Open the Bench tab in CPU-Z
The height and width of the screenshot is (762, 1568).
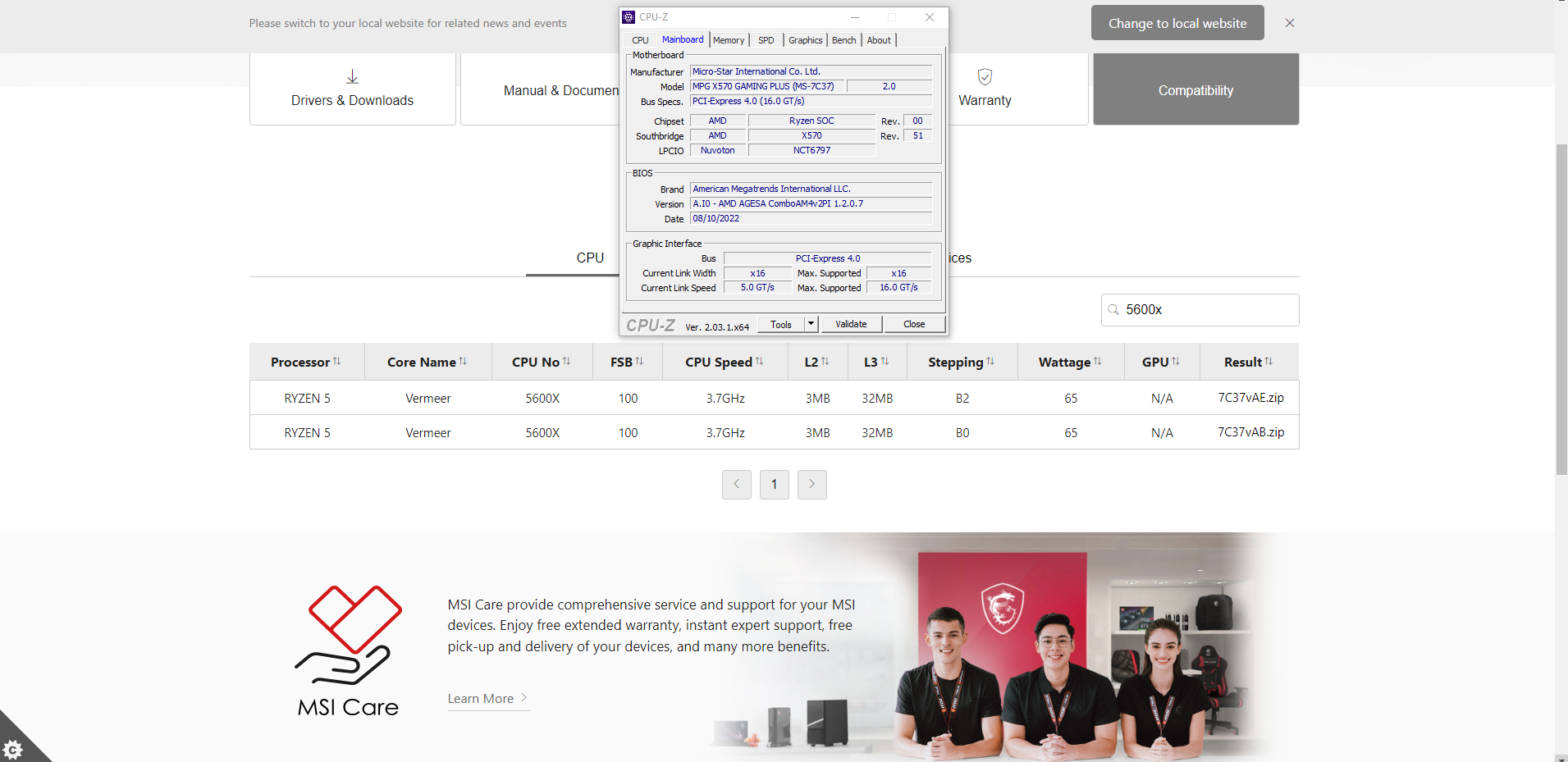pyautogui.click(x=843, y=40)
